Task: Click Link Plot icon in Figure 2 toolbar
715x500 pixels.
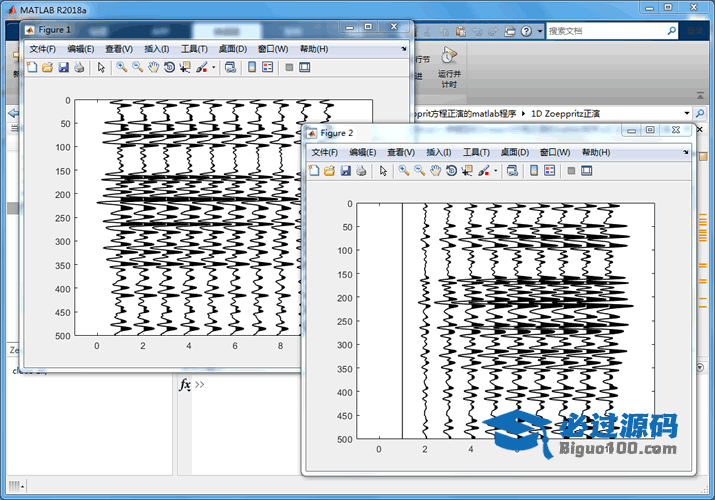Action: pos(513,171)
